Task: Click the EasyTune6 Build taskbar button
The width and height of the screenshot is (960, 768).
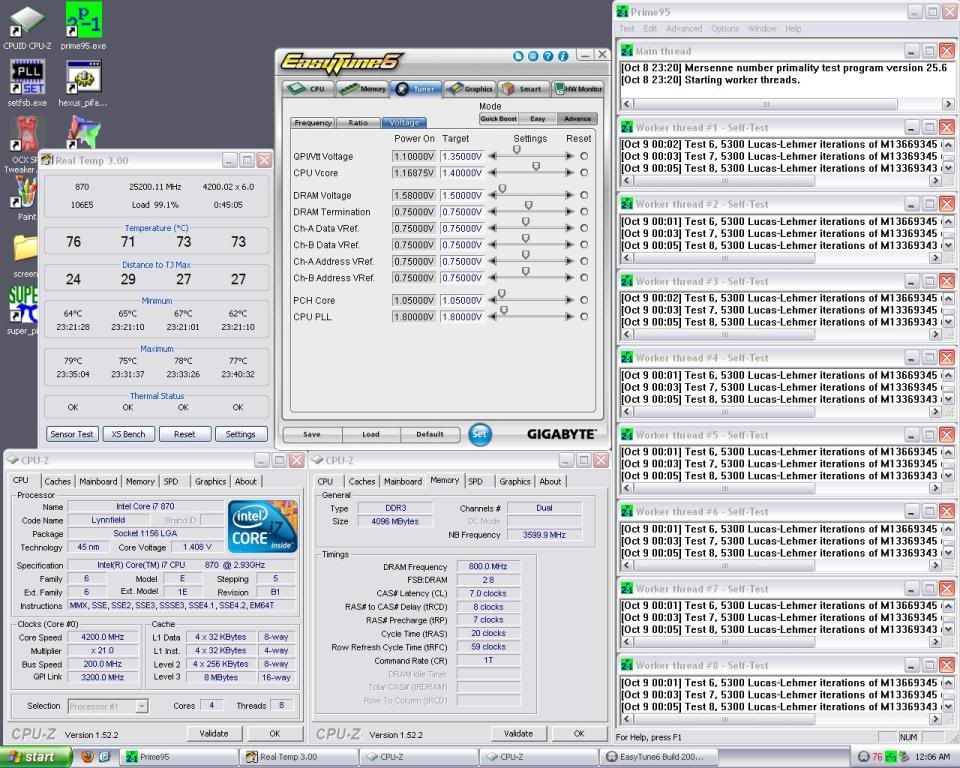Action: [661, 757]
